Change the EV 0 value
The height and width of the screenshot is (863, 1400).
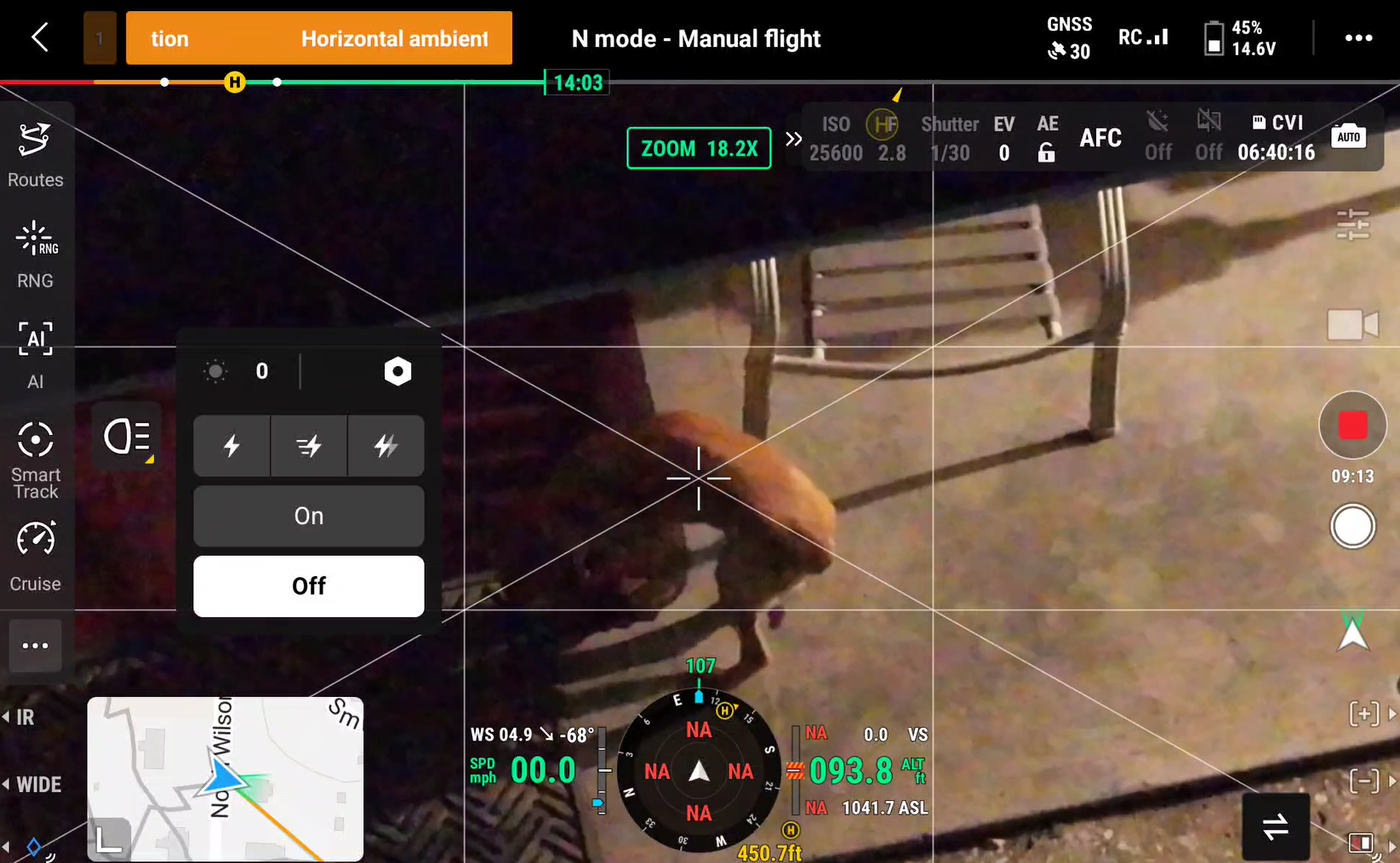[x=1004, y=139]
